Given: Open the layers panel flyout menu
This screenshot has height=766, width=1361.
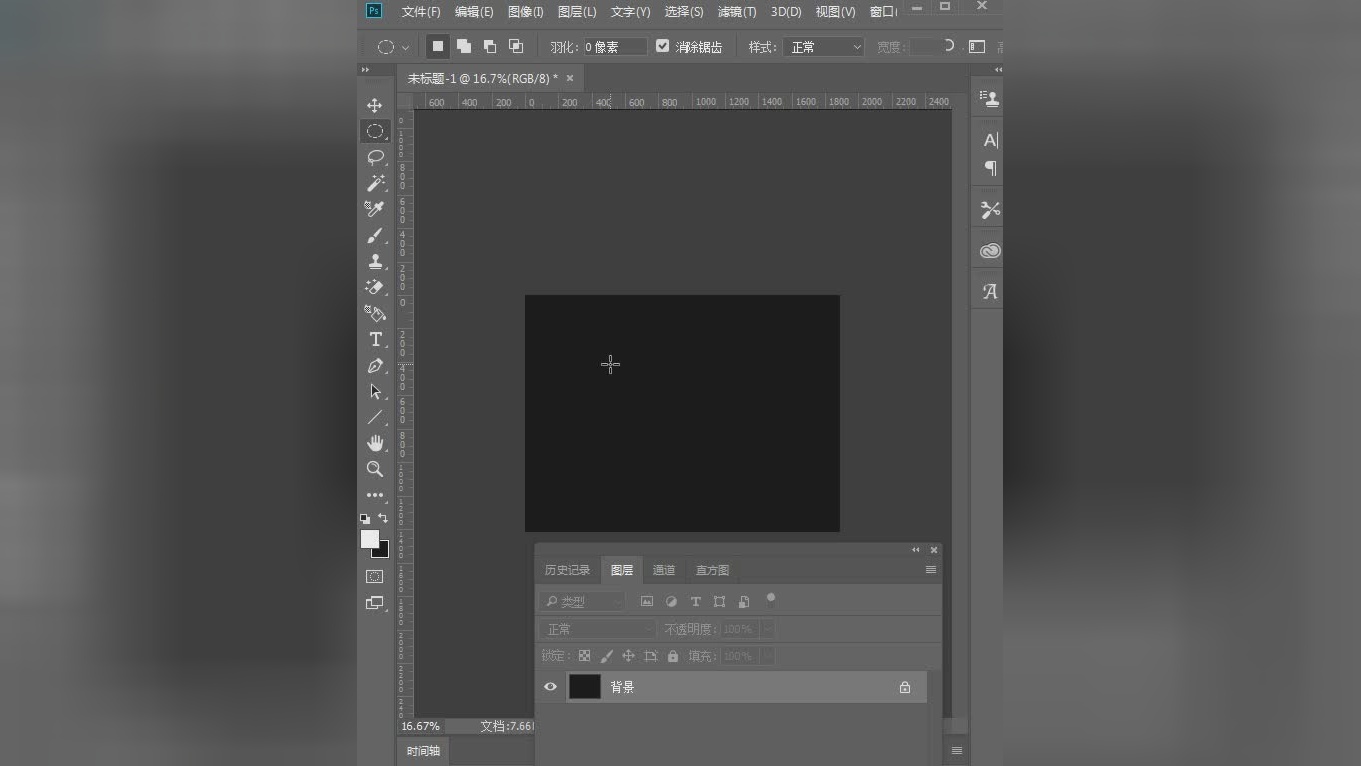Looking at the screenshot, I should (931, 570).
